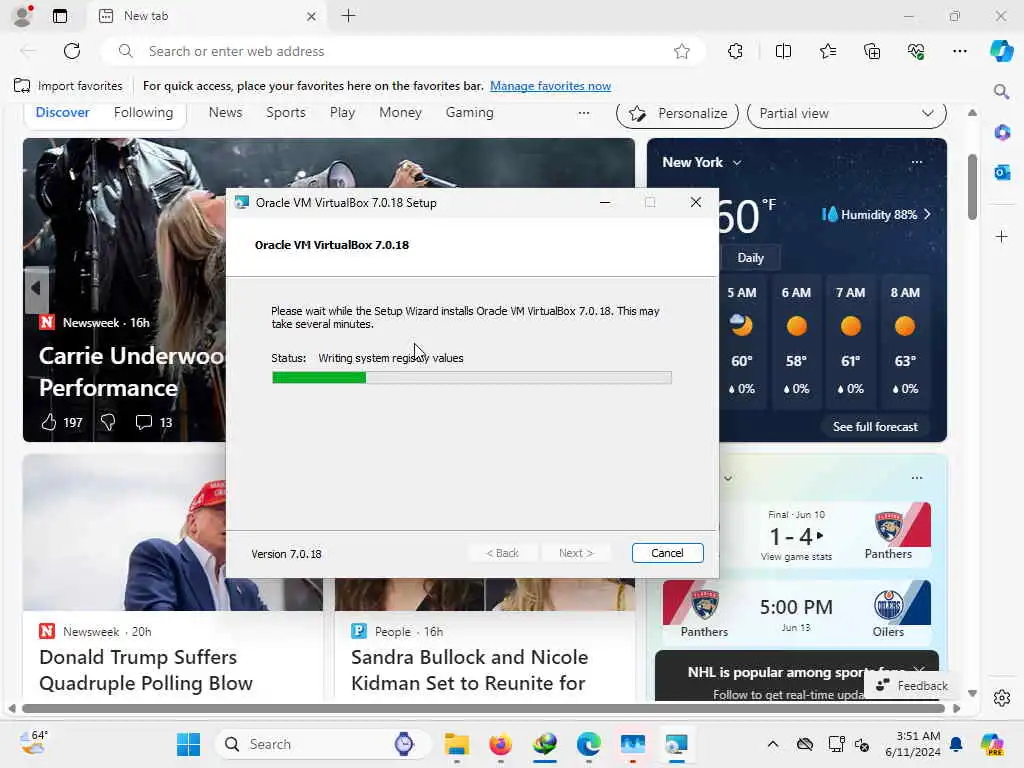Show more feed categories ellipsis
Screen dimensions: 1024x768
[x=584, y=113]
